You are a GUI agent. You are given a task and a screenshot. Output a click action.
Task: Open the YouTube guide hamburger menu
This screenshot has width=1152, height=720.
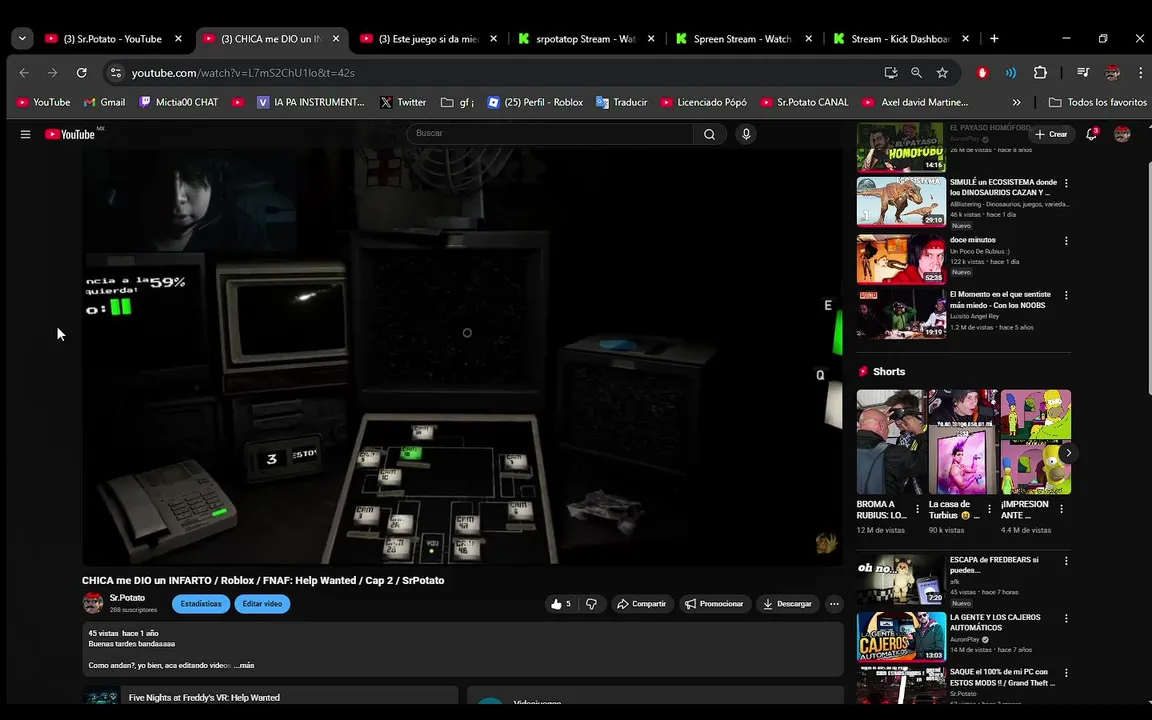[25, 134]
